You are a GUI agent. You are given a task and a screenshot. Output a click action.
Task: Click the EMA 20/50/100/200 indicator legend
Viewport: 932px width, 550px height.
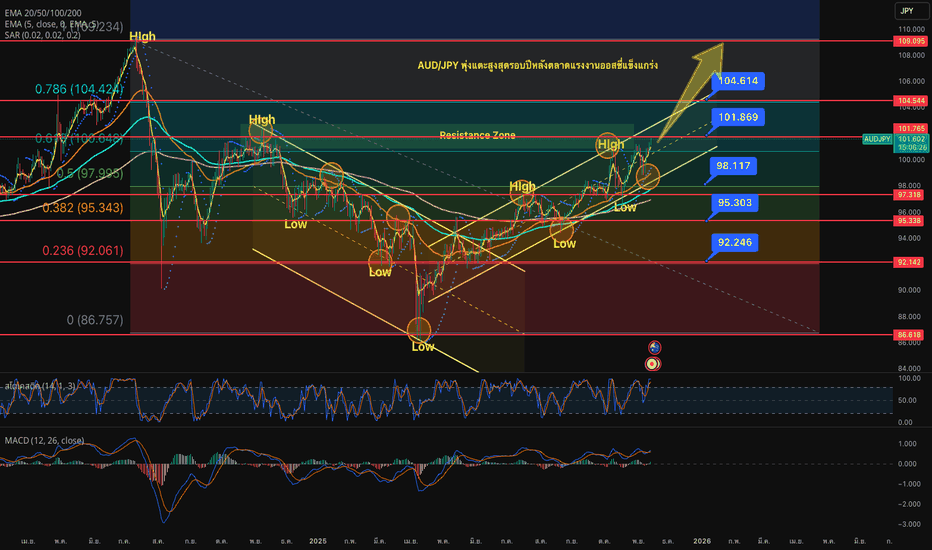[43, 12]
